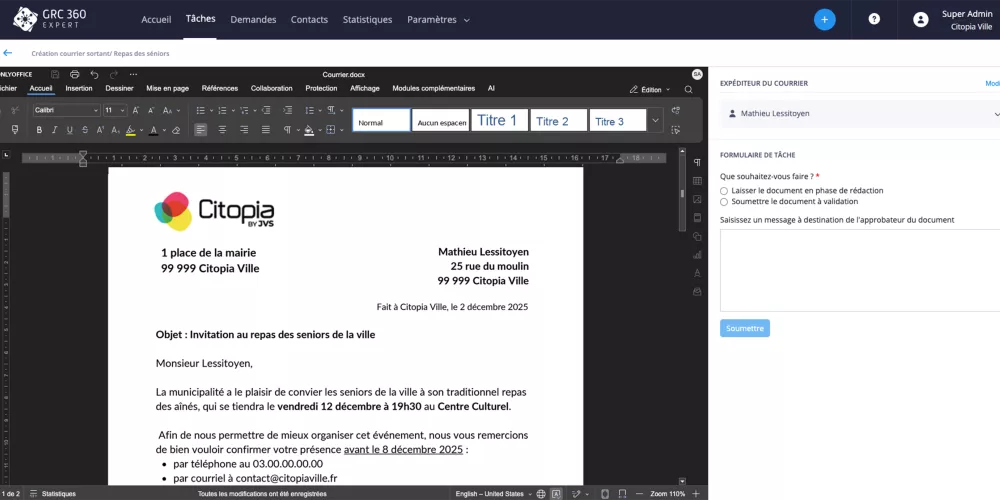Click the clear formatting eraser icon
The width and height of the screenshot is (1000, 500).
(176, 130)
